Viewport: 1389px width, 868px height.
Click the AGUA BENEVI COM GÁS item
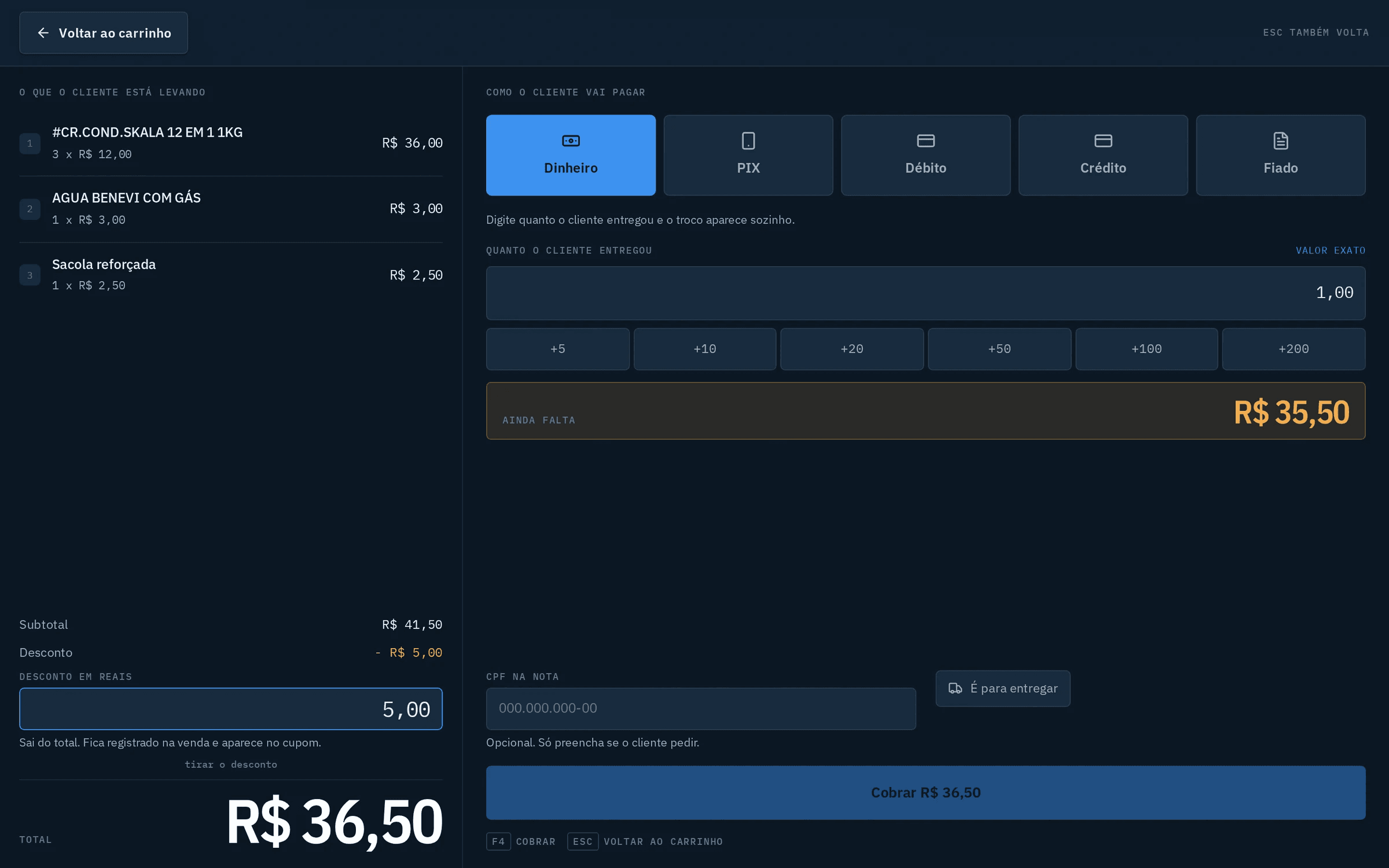pyautogui.click(x=231, y=209)
